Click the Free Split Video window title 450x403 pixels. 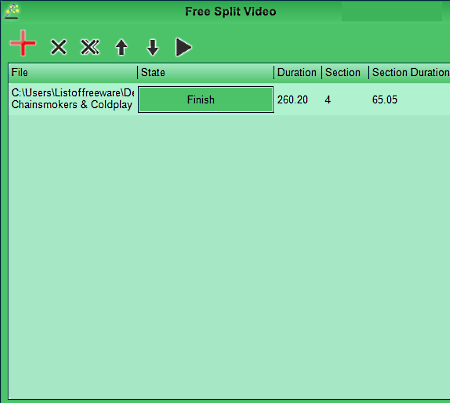coord(231,11)
